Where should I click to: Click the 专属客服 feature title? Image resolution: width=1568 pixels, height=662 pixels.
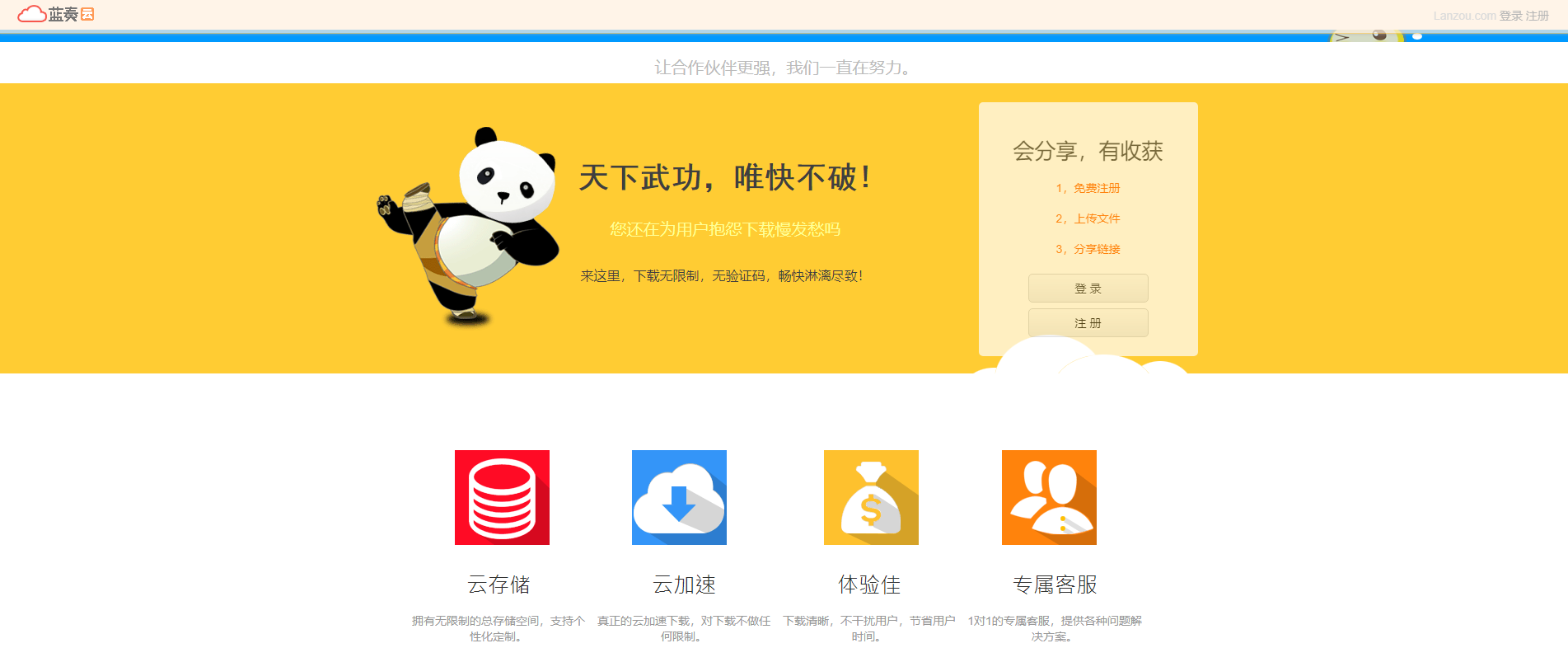coord(1055,585)
